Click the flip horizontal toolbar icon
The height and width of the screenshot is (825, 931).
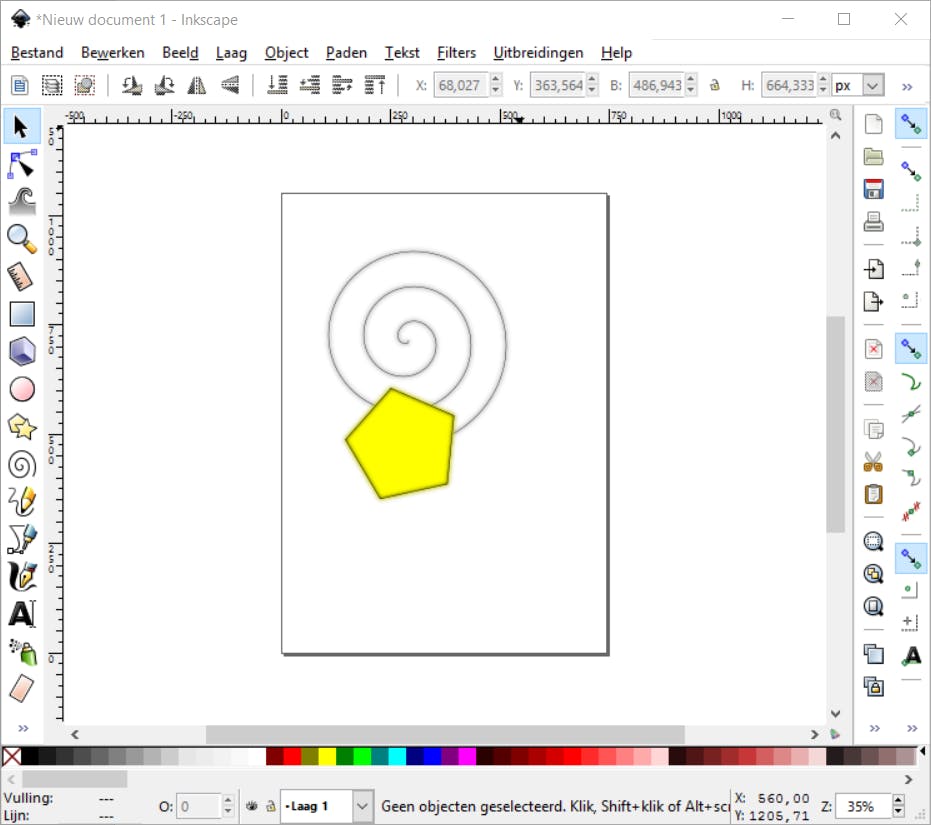coord(197,85)
